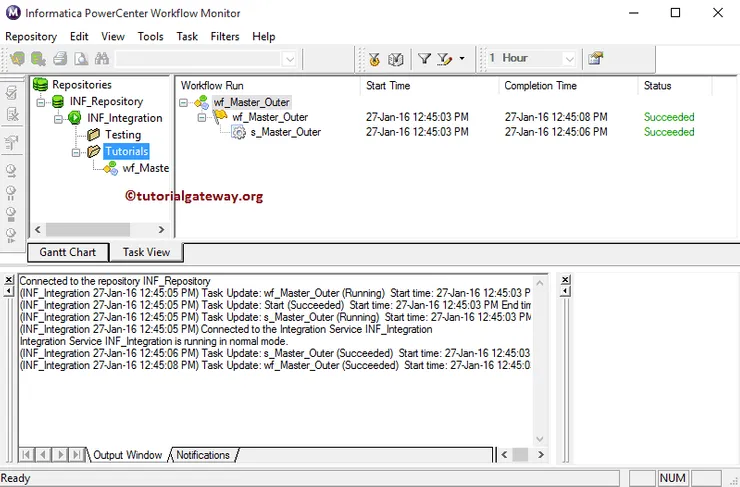Click the binoculars Find icon
740x487 pixels.
101,59
